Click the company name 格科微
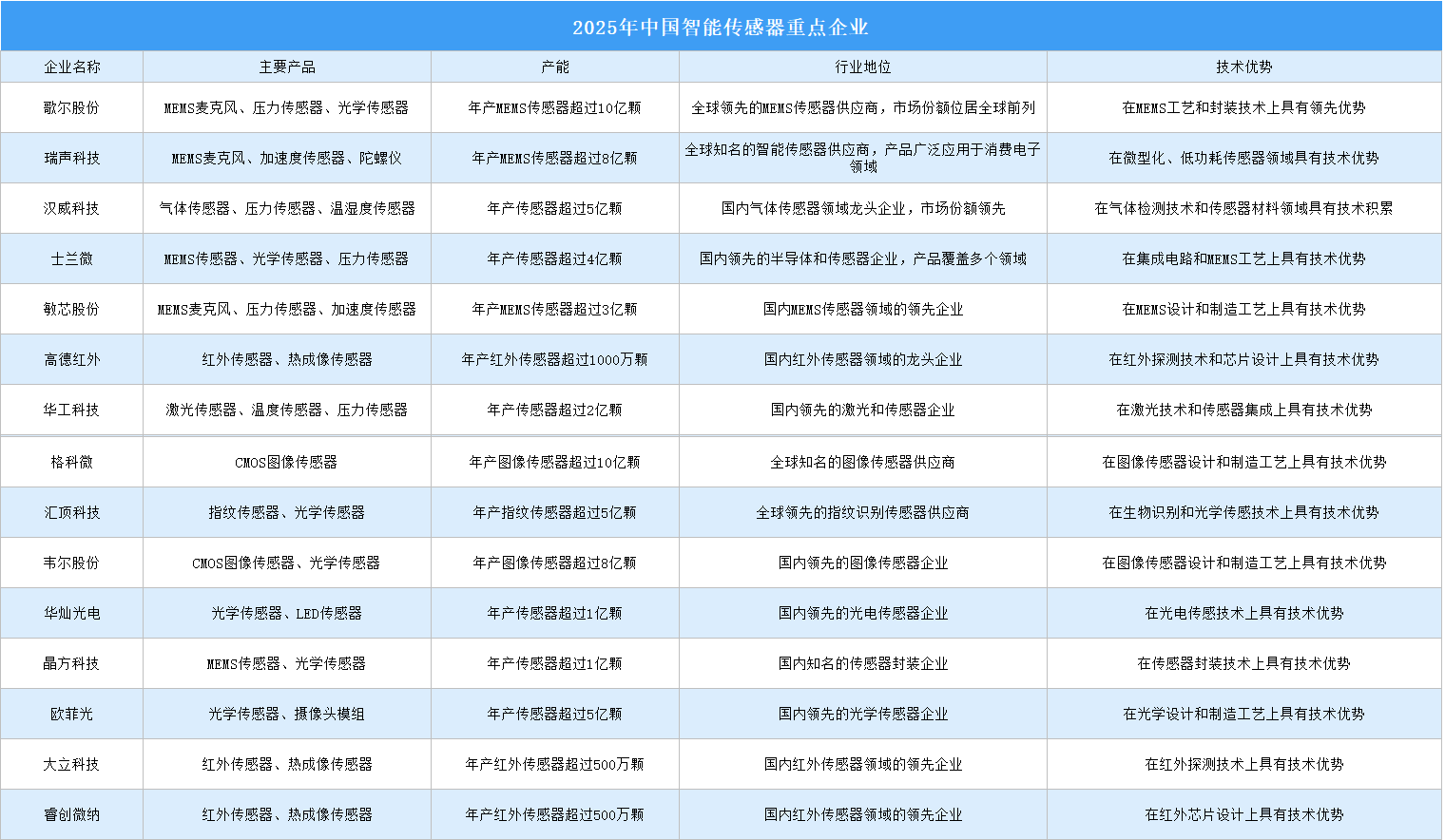This screenshot has width=1445, height=840. pyautogui.click(x=71, y=462)
